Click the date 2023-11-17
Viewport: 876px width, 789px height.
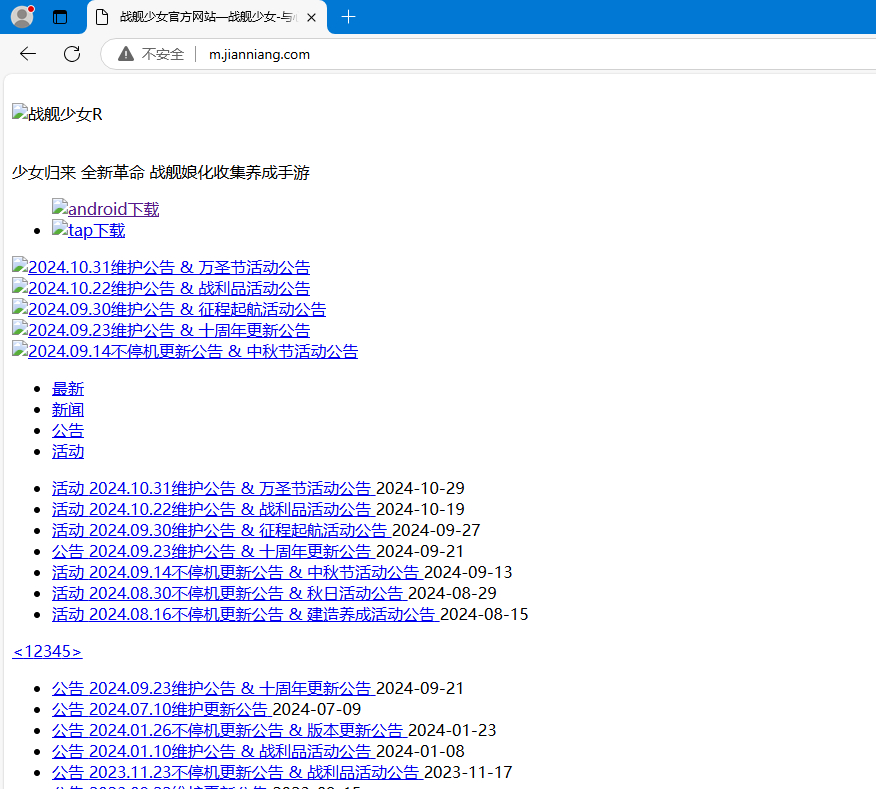[x=468, y=772]
